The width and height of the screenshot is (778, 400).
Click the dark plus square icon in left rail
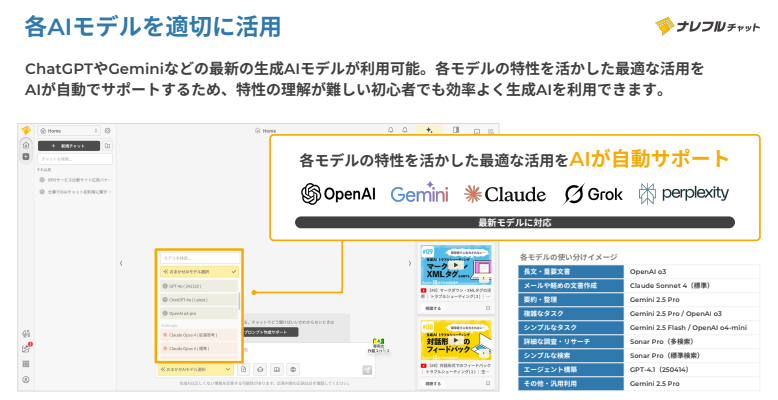26,157
